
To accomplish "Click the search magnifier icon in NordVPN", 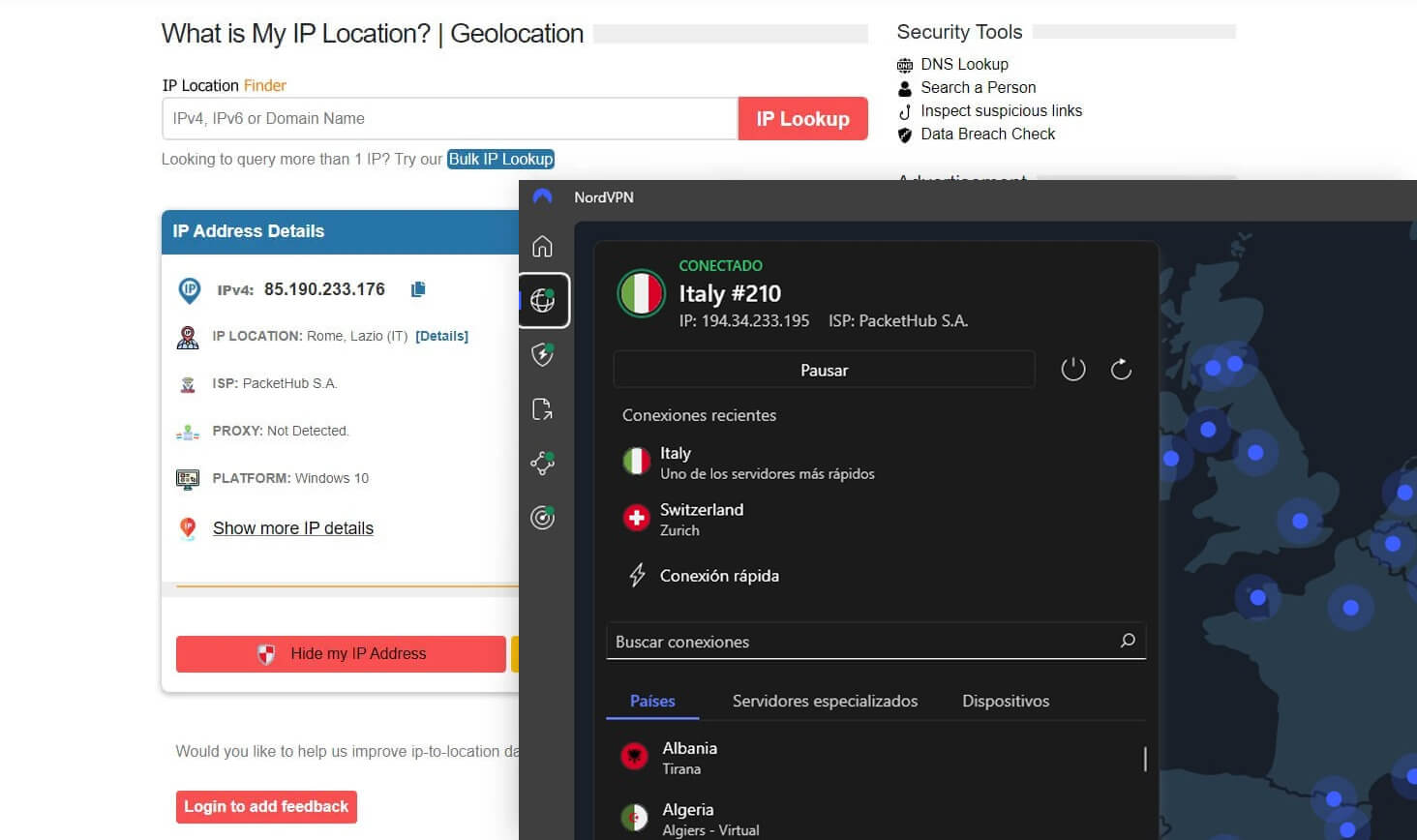I will [1128, 641].
